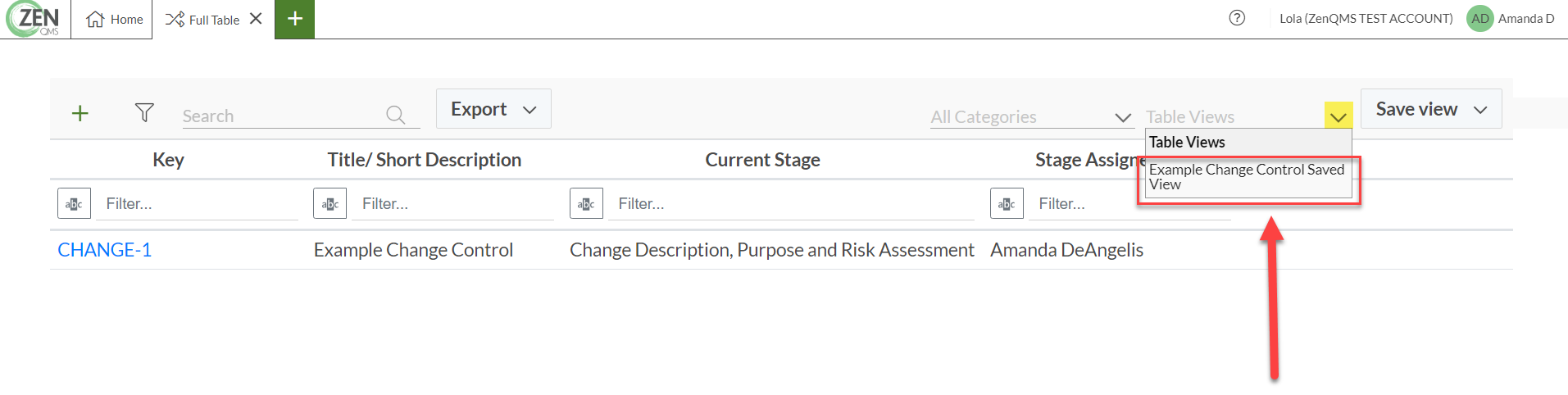Sort by Title/ Short Description header
The width and height of the screenshot is (1568, 395).
click(x=425, y=160)
